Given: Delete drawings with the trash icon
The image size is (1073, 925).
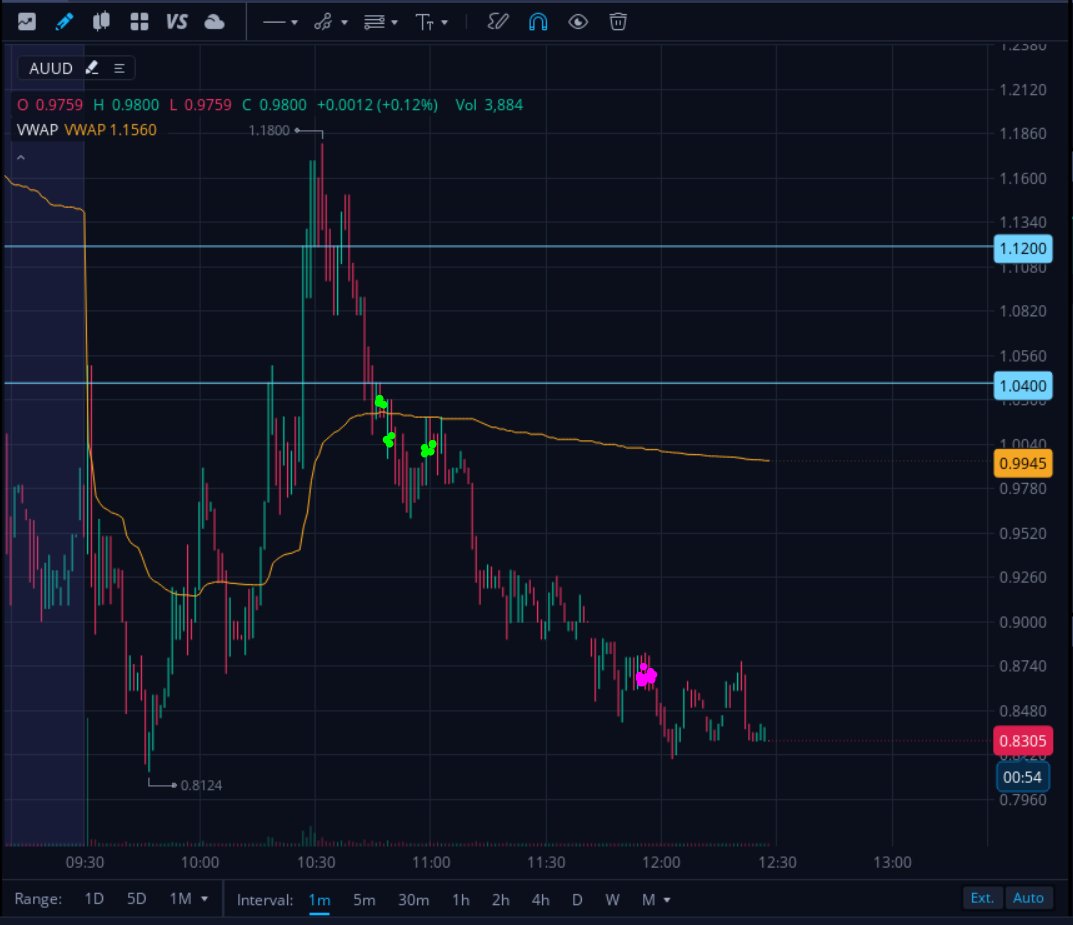Looking at the screenshot, I should 618,22.
